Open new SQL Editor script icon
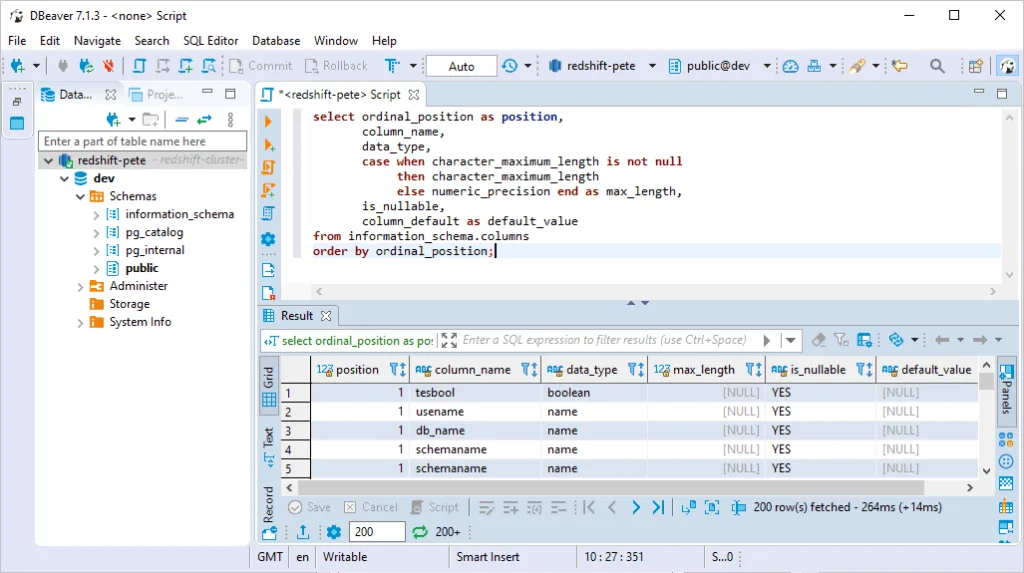 click(x=139, y=66)
